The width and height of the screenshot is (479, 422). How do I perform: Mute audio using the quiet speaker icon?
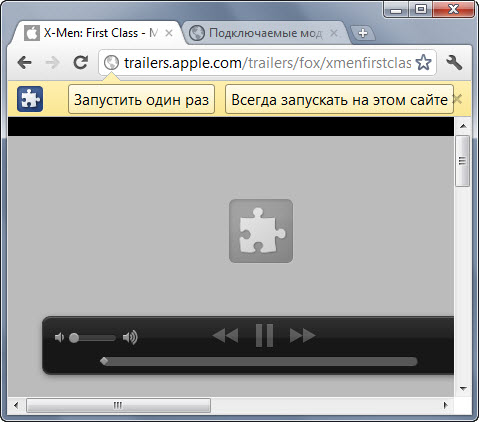point(59,338)
